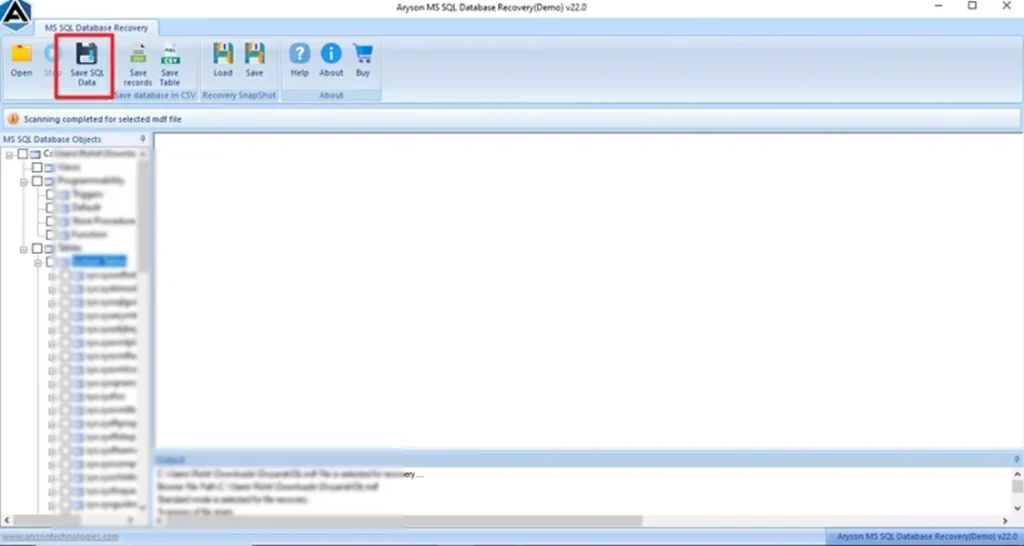The width and height of the screenshot is (1024, 546).
Task: Collapse the root database tree node
Action: click(x=10, y=155)
